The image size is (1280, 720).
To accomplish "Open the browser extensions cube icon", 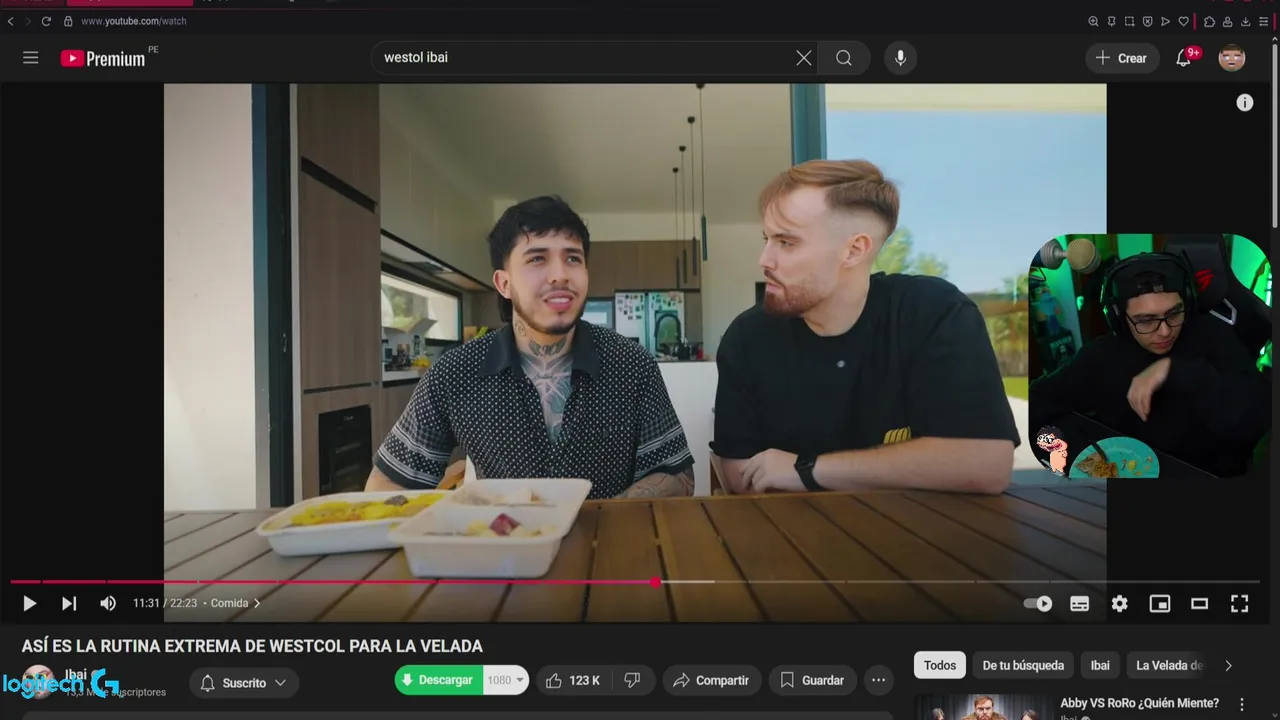I will 1209,21.
